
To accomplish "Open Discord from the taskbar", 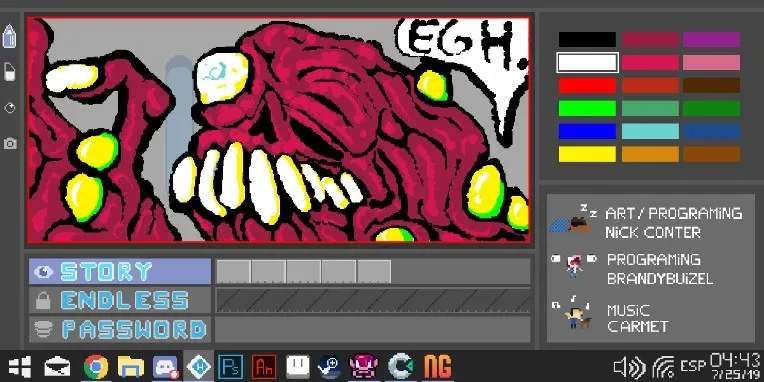I will [x=166, y=367].
